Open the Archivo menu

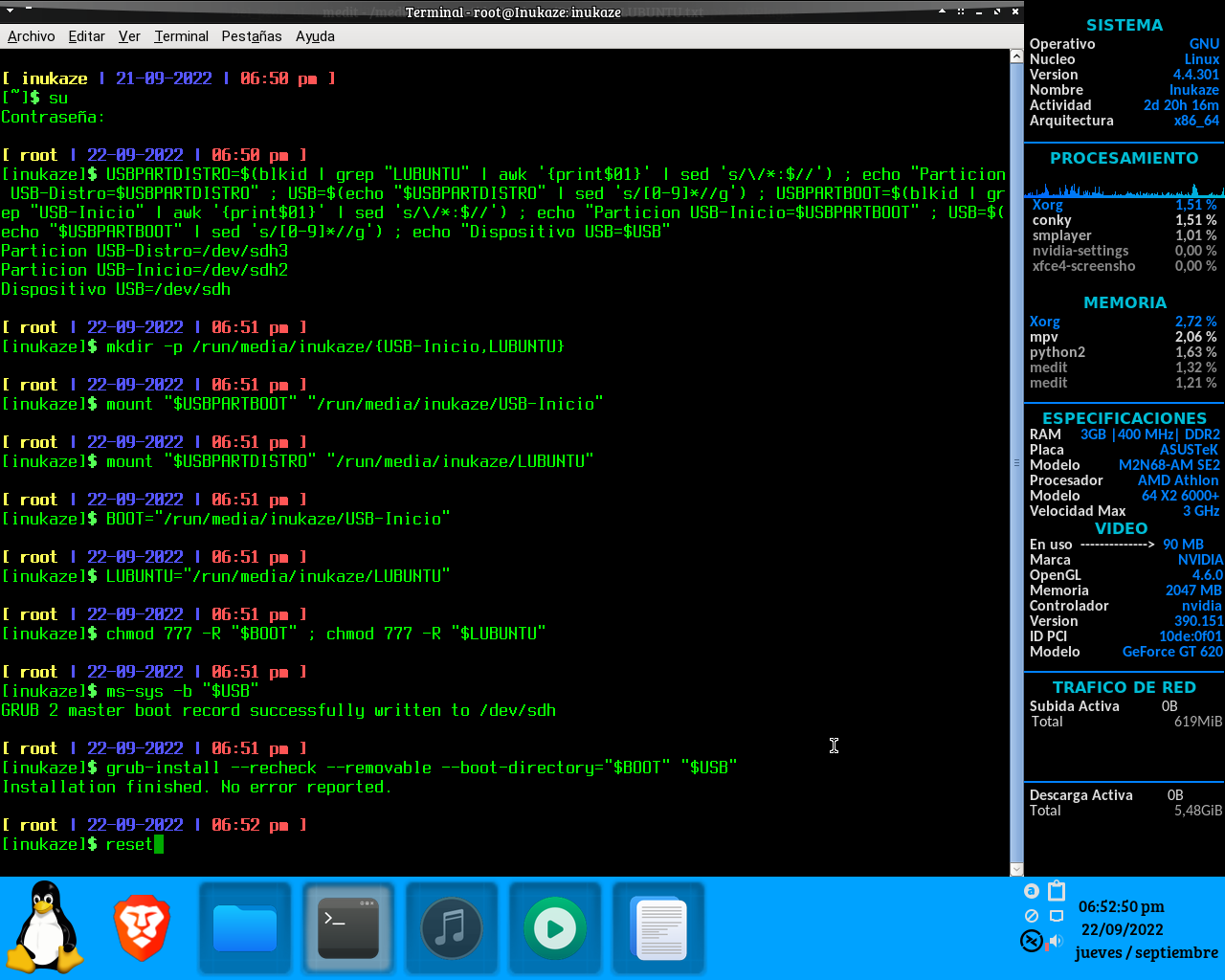pyautogui.click(x=32, y=35)
